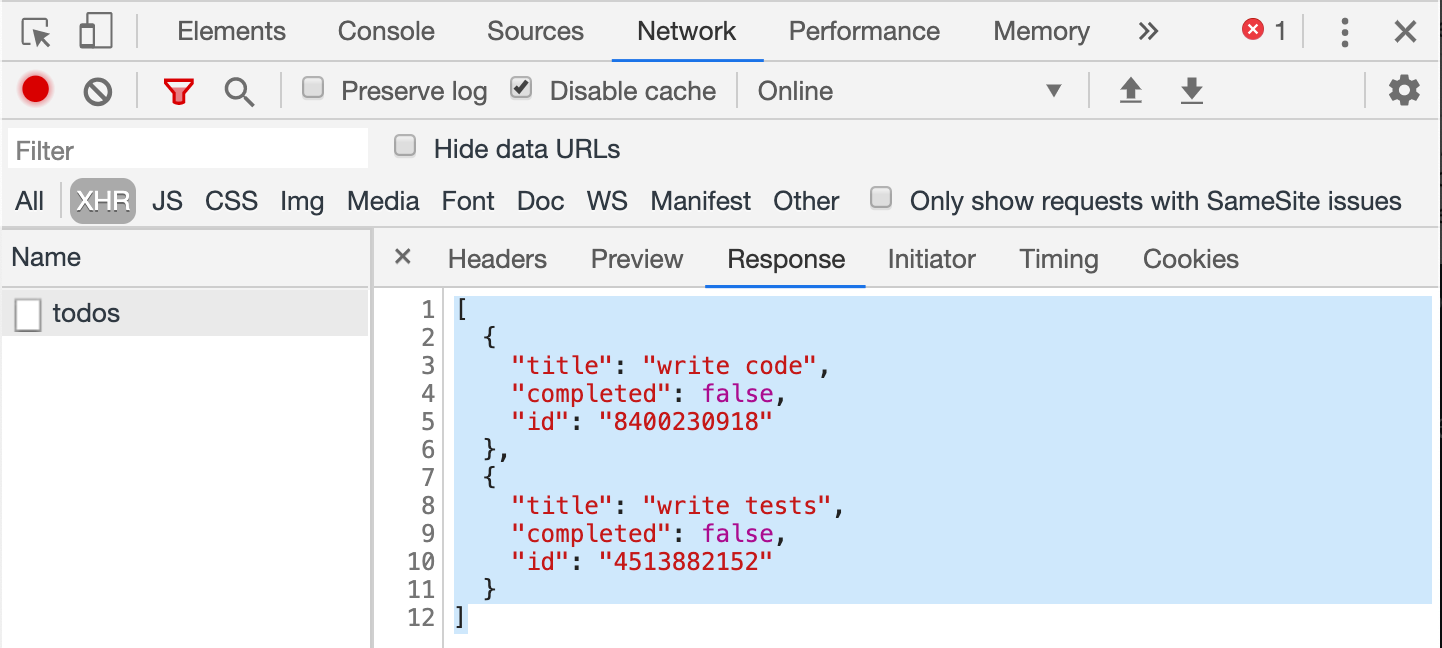Screen dimensions: 1442x648
Task: Check Hide data URLs
Action: coord(405,147)
